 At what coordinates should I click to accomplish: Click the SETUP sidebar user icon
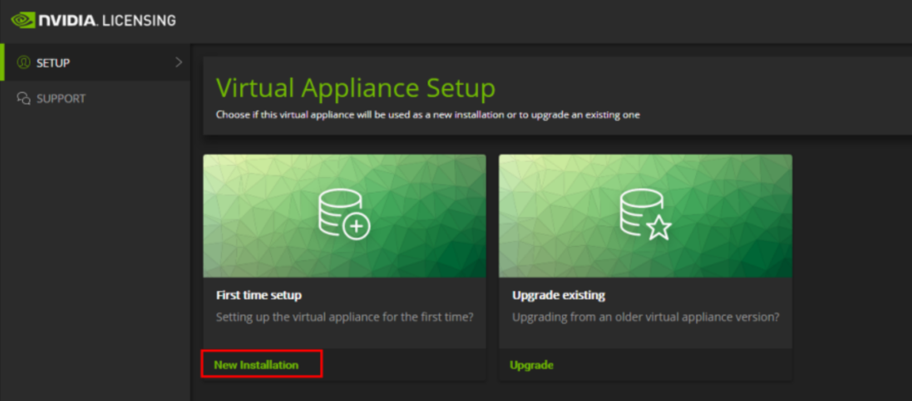(24, 63)
